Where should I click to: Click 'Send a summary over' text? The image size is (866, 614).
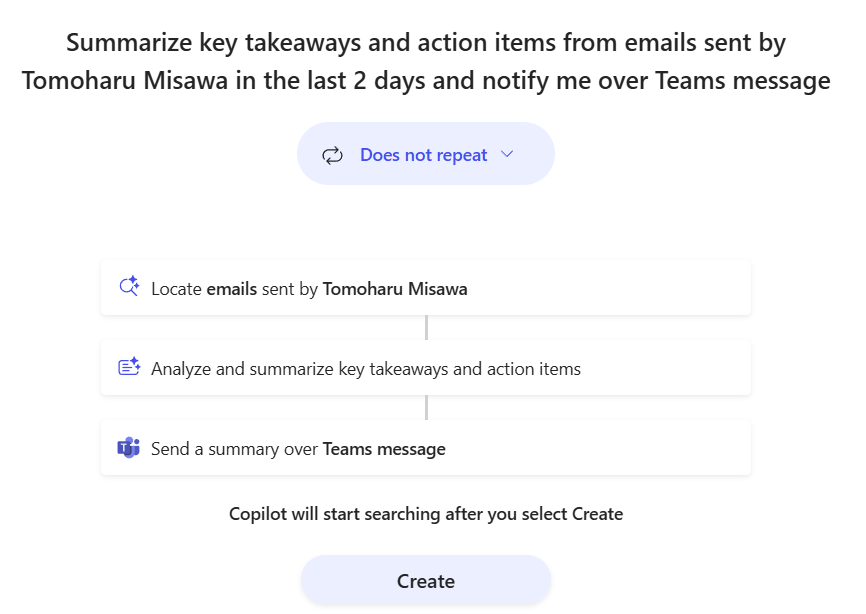(x=234, y=449)
